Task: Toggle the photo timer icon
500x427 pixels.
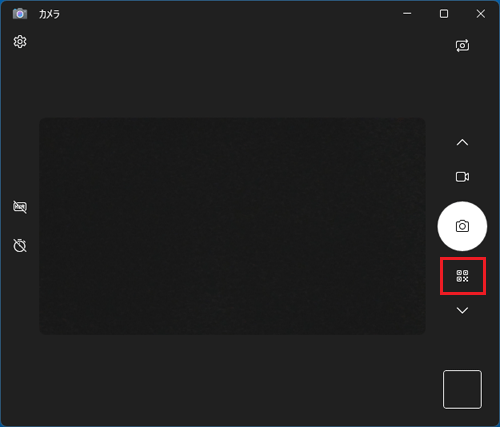Action: coord(20,245)
